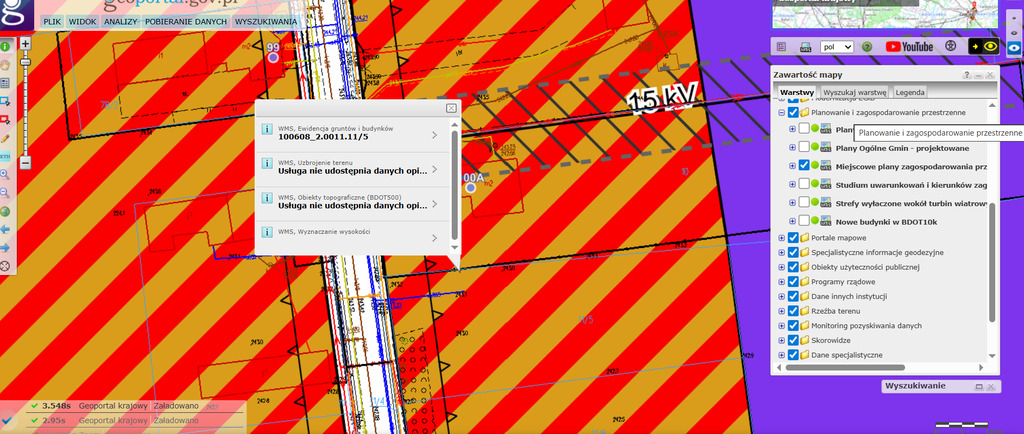Go to previous map extent arrow
Viewport: 1024px width, 434px height.
(5, 229)
